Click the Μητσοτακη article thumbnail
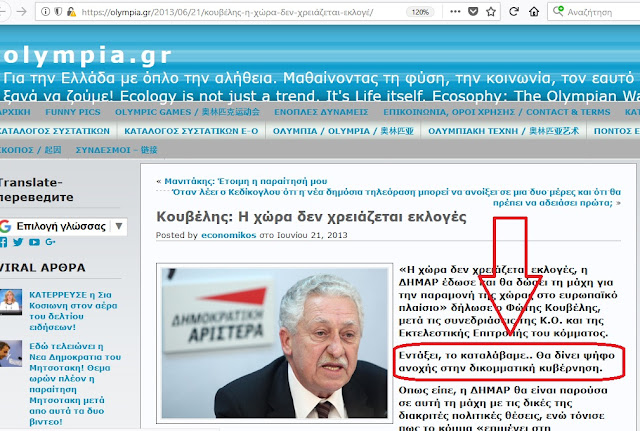The image size is (640, 431). [11, 353]
